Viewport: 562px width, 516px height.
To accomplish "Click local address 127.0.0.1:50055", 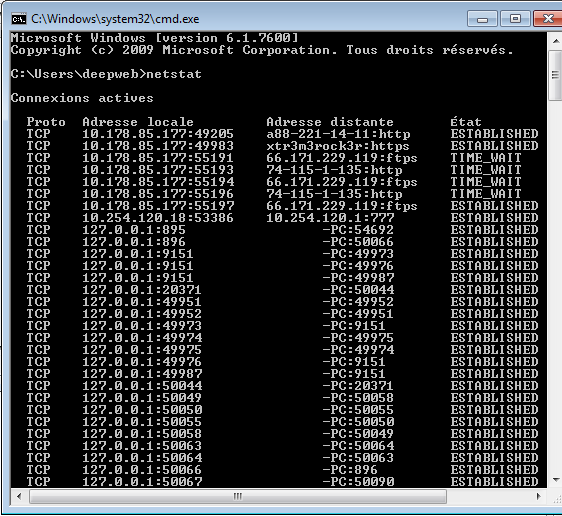I will [x=142, y=422].
